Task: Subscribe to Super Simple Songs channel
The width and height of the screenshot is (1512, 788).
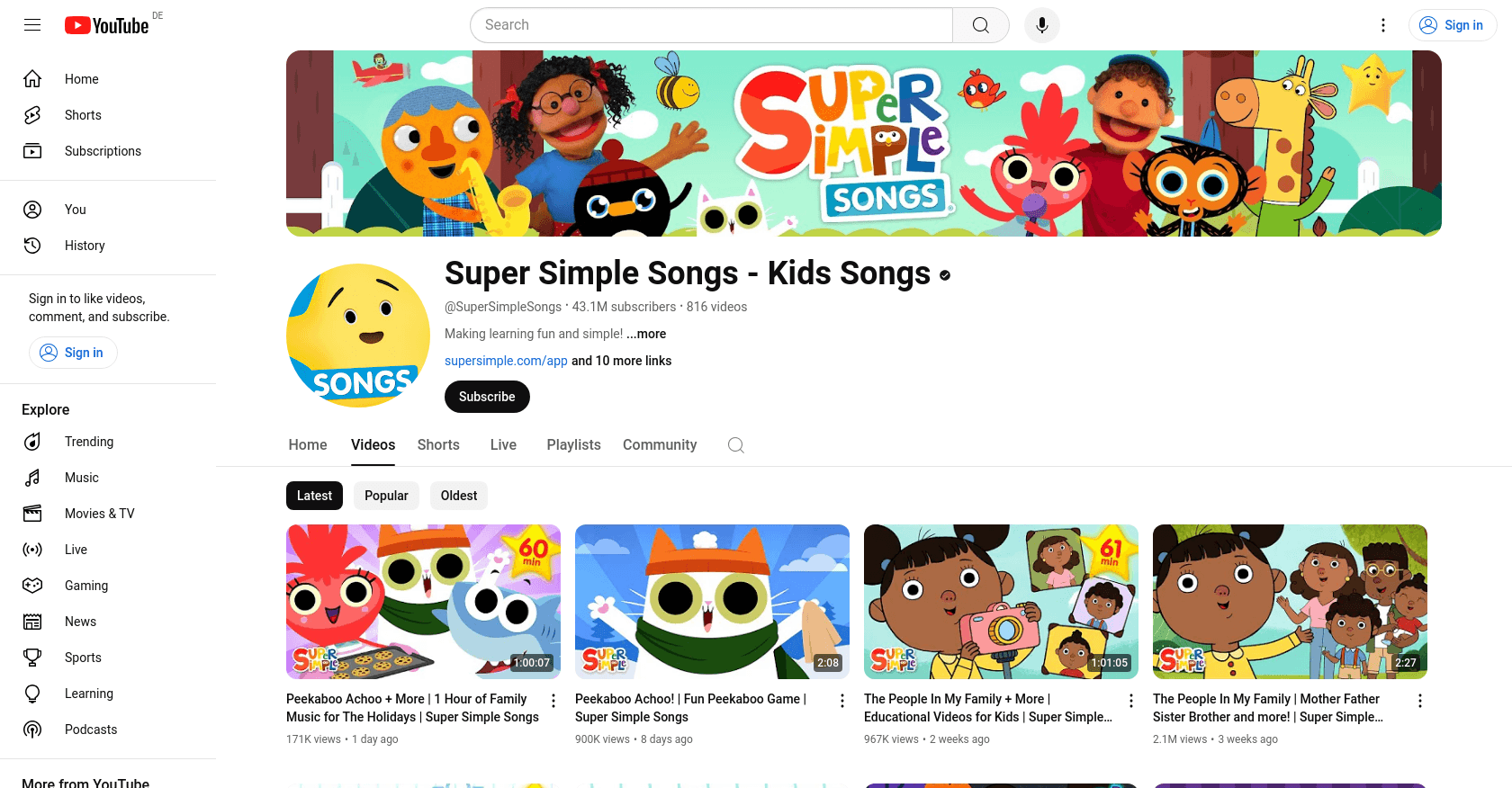Action: (487, 397)
